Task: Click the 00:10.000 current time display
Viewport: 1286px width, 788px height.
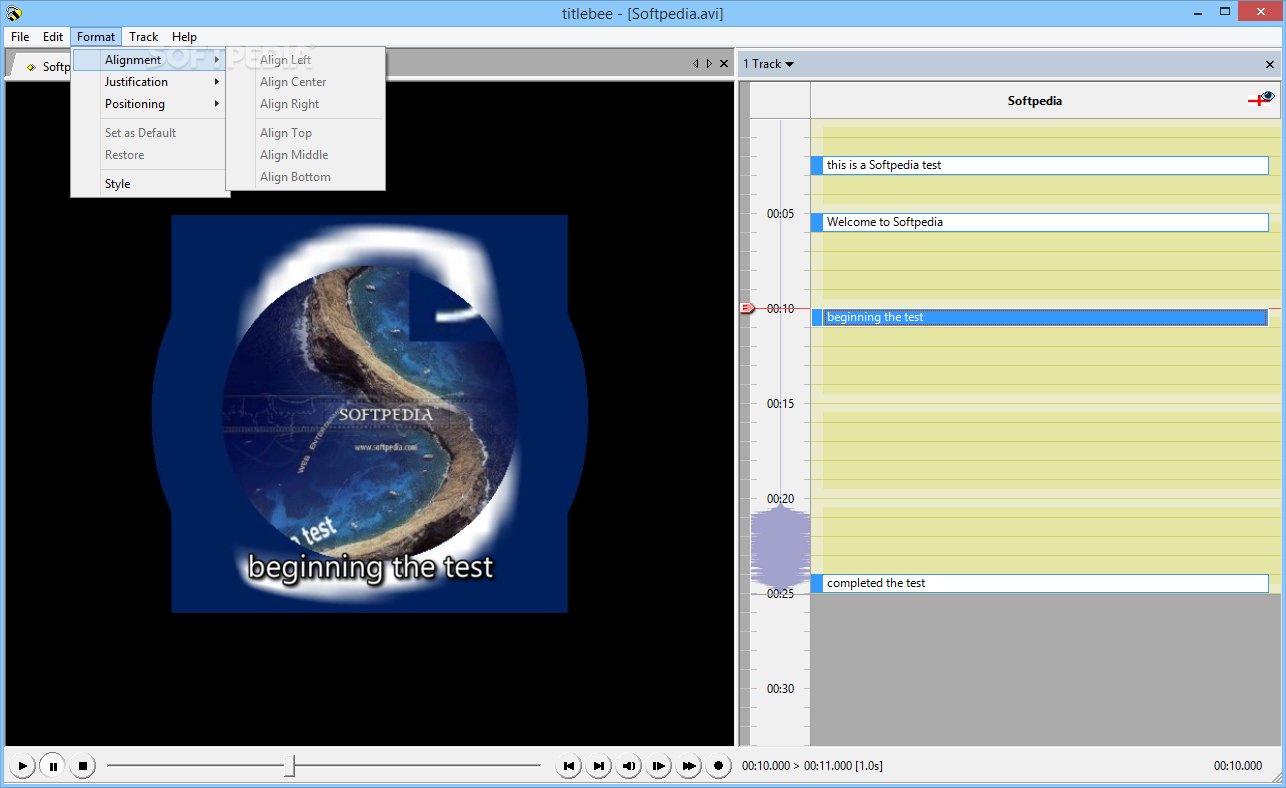Action: 1238,766
